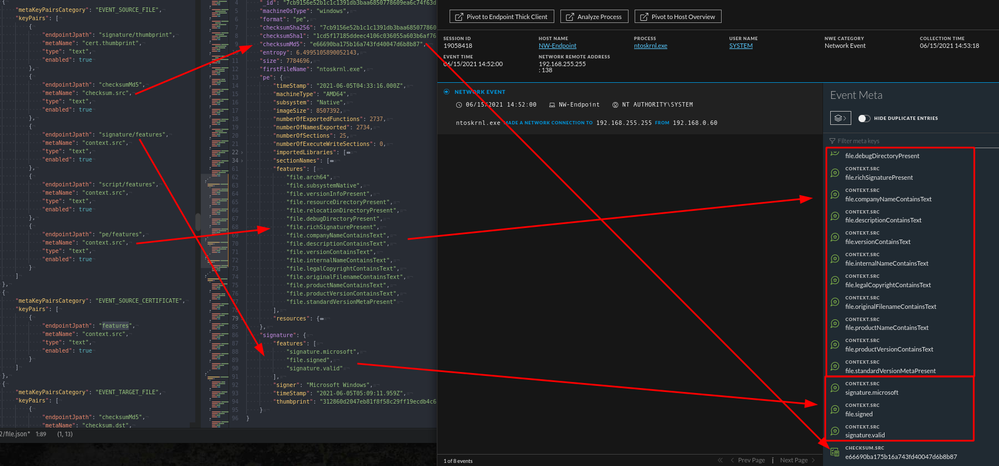
Task: Click icon beside file.richSignaturePresent meta
Action: (835, 173)
